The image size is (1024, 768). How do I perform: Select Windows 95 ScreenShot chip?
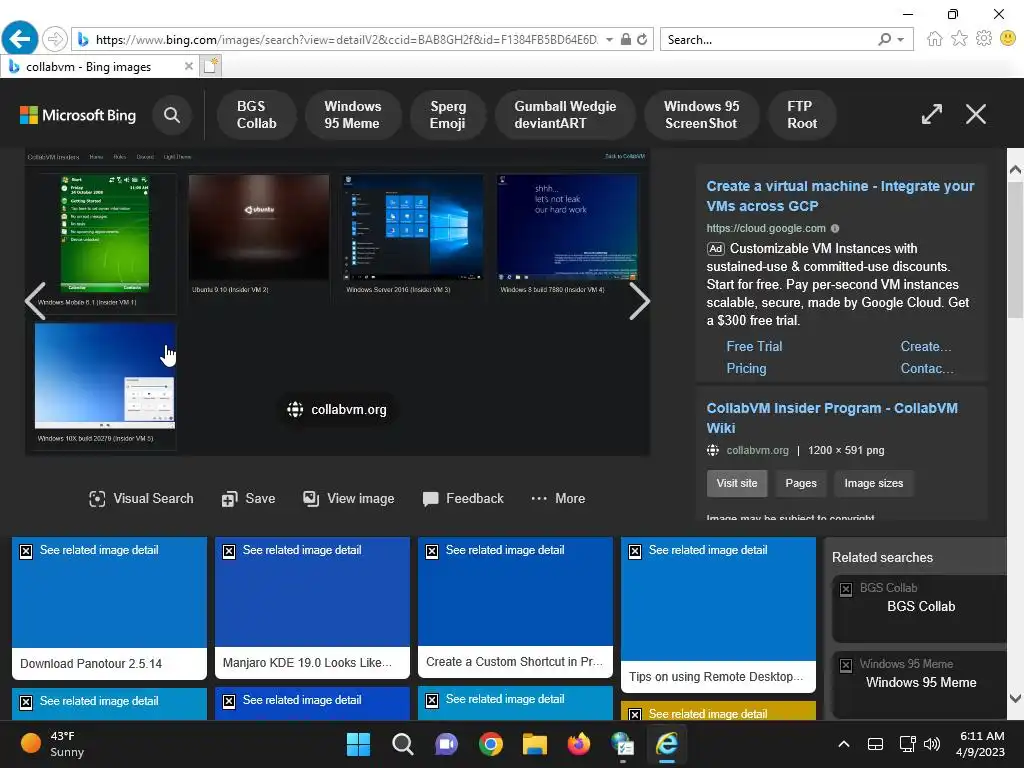point(701,115)
